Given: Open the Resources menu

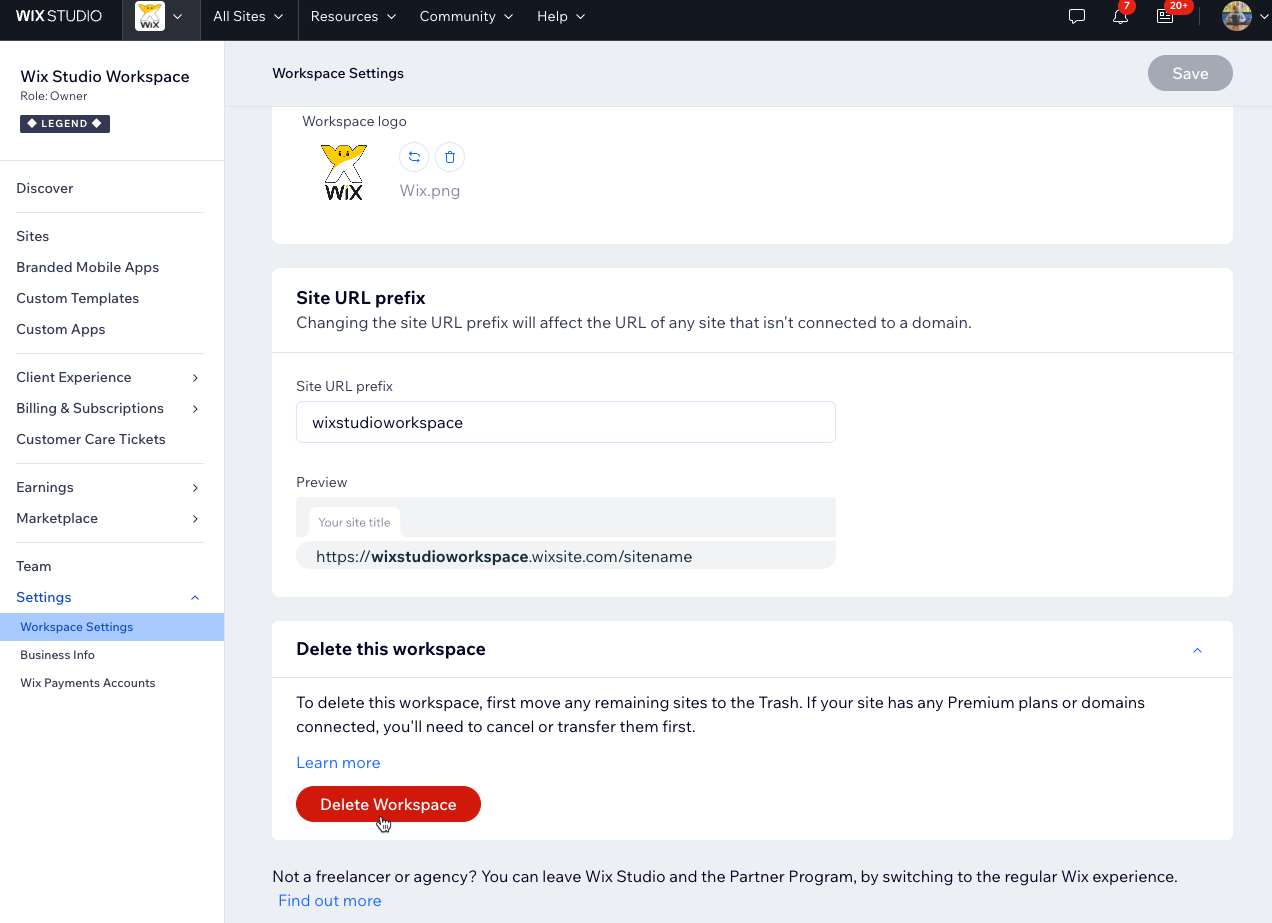Looking at the screenshot, I should click(x=353, y=17).
